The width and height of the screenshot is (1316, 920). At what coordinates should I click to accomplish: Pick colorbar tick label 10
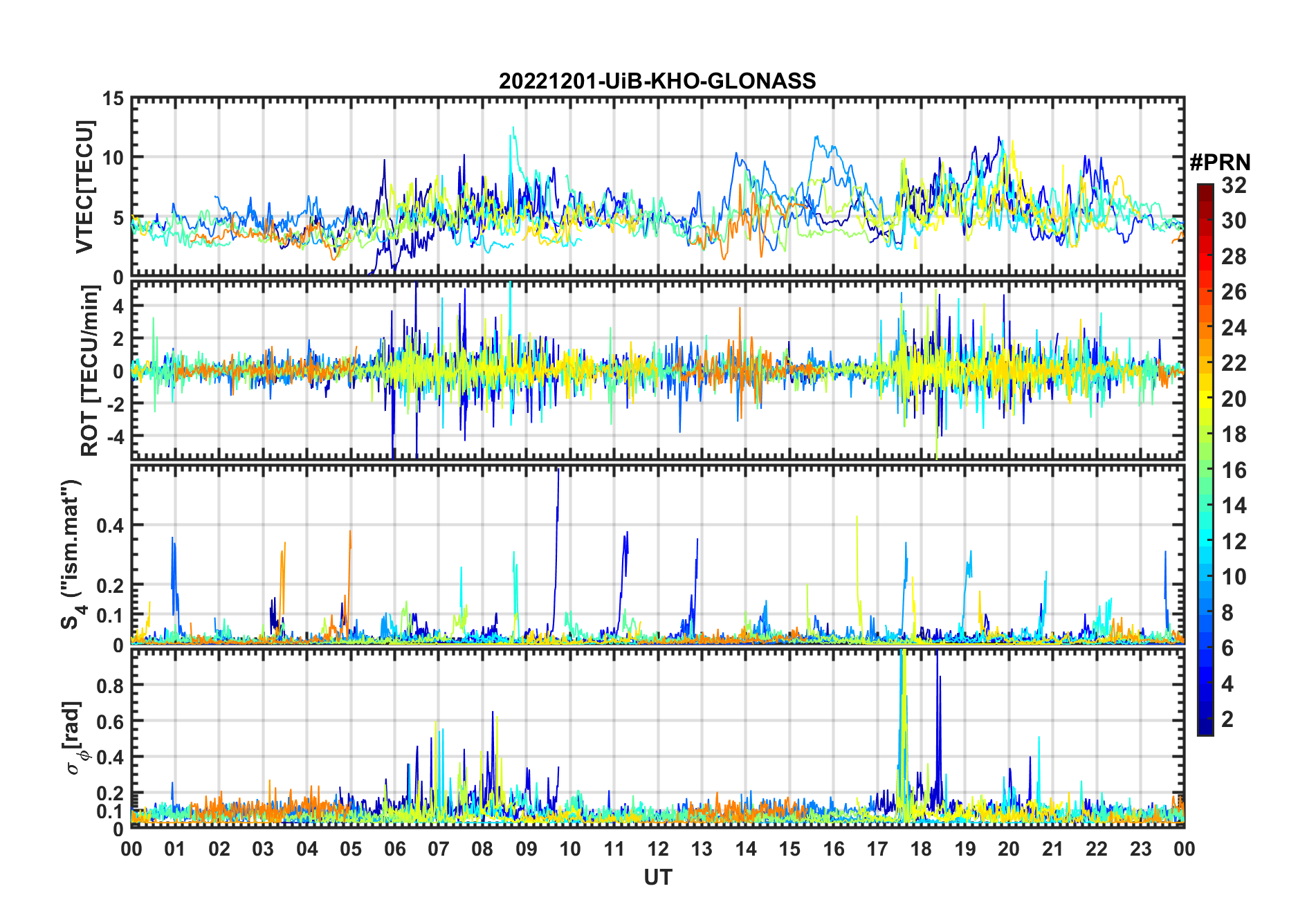(1234, 577)
